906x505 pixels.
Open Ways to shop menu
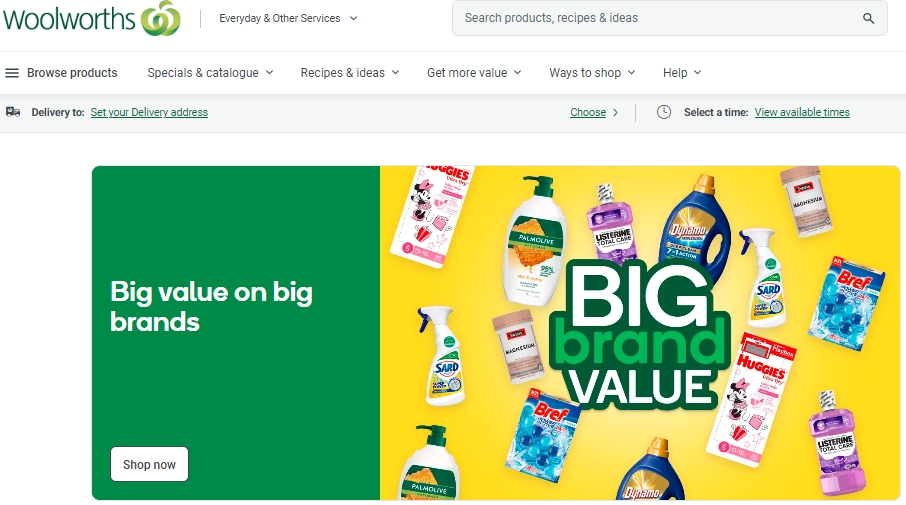click(x=592, y=73)
